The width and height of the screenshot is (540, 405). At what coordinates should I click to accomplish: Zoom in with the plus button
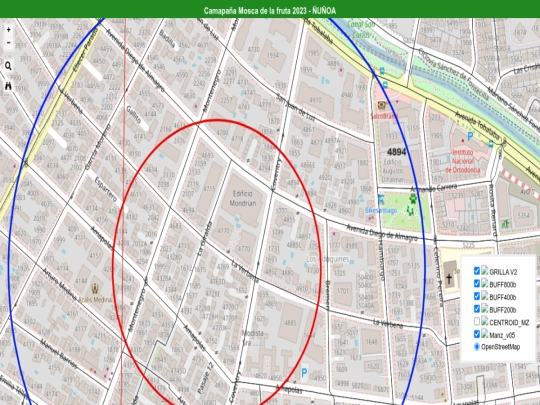(8, 30)
